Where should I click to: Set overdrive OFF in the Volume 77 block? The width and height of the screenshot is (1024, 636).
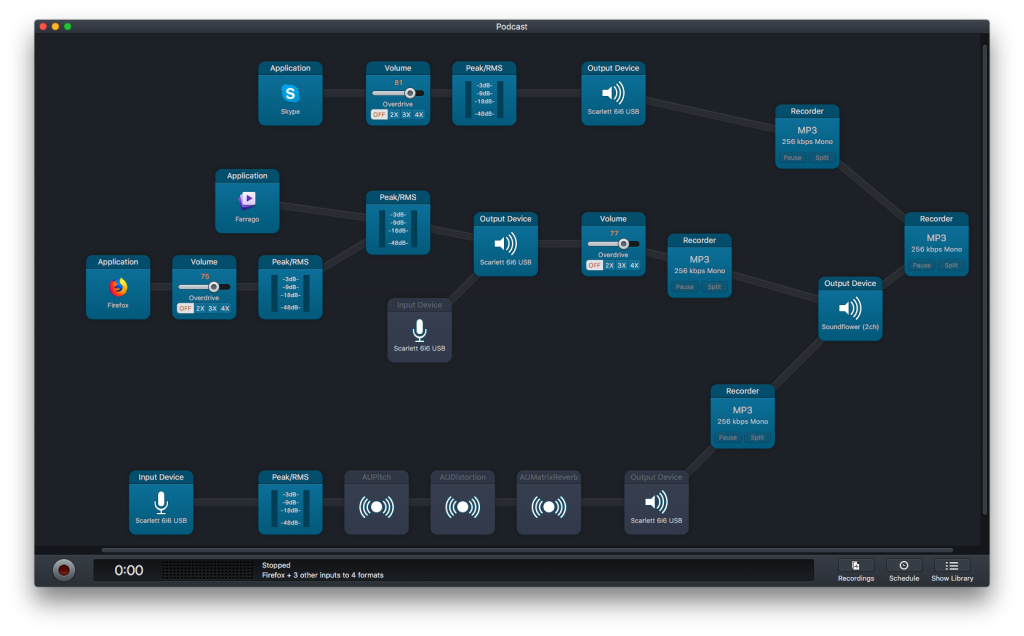(594, 266)
